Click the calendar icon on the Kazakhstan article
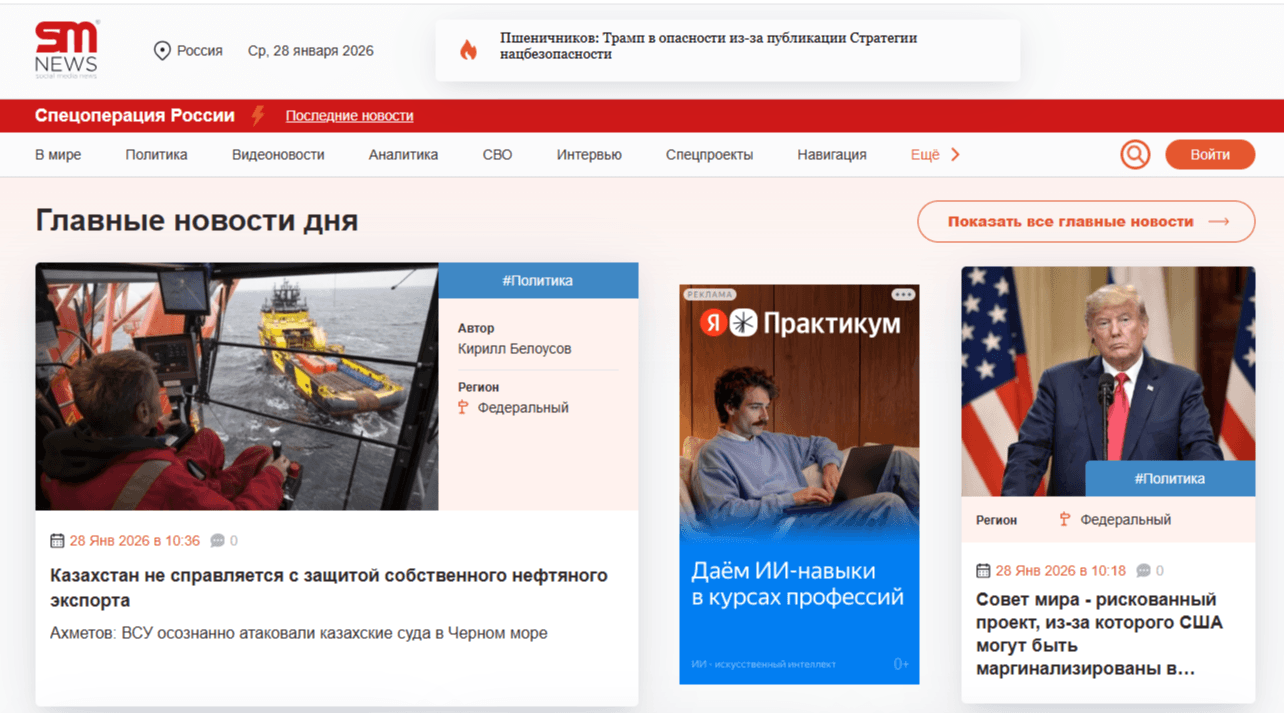1284x713 pixels. click(x=56, y=540)
